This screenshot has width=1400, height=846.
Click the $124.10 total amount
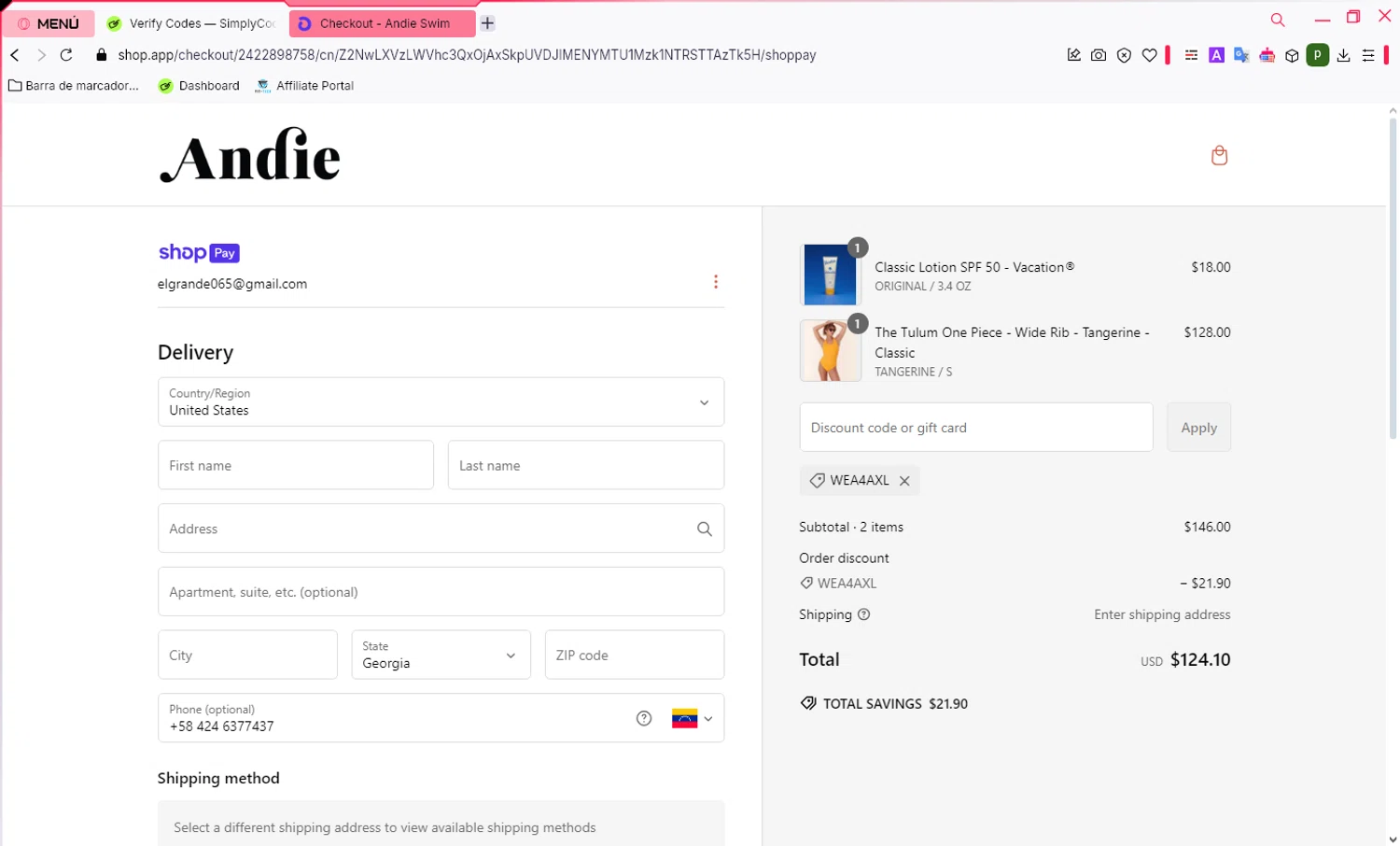[x=1200, y=659]
